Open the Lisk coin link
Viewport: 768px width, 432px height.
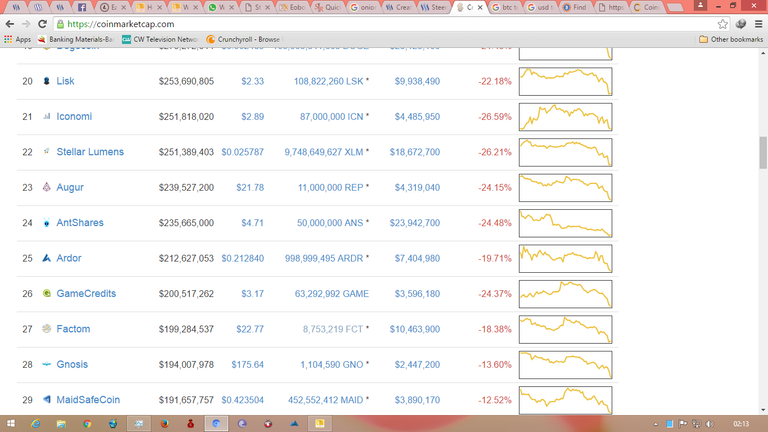tap(65, 81)
